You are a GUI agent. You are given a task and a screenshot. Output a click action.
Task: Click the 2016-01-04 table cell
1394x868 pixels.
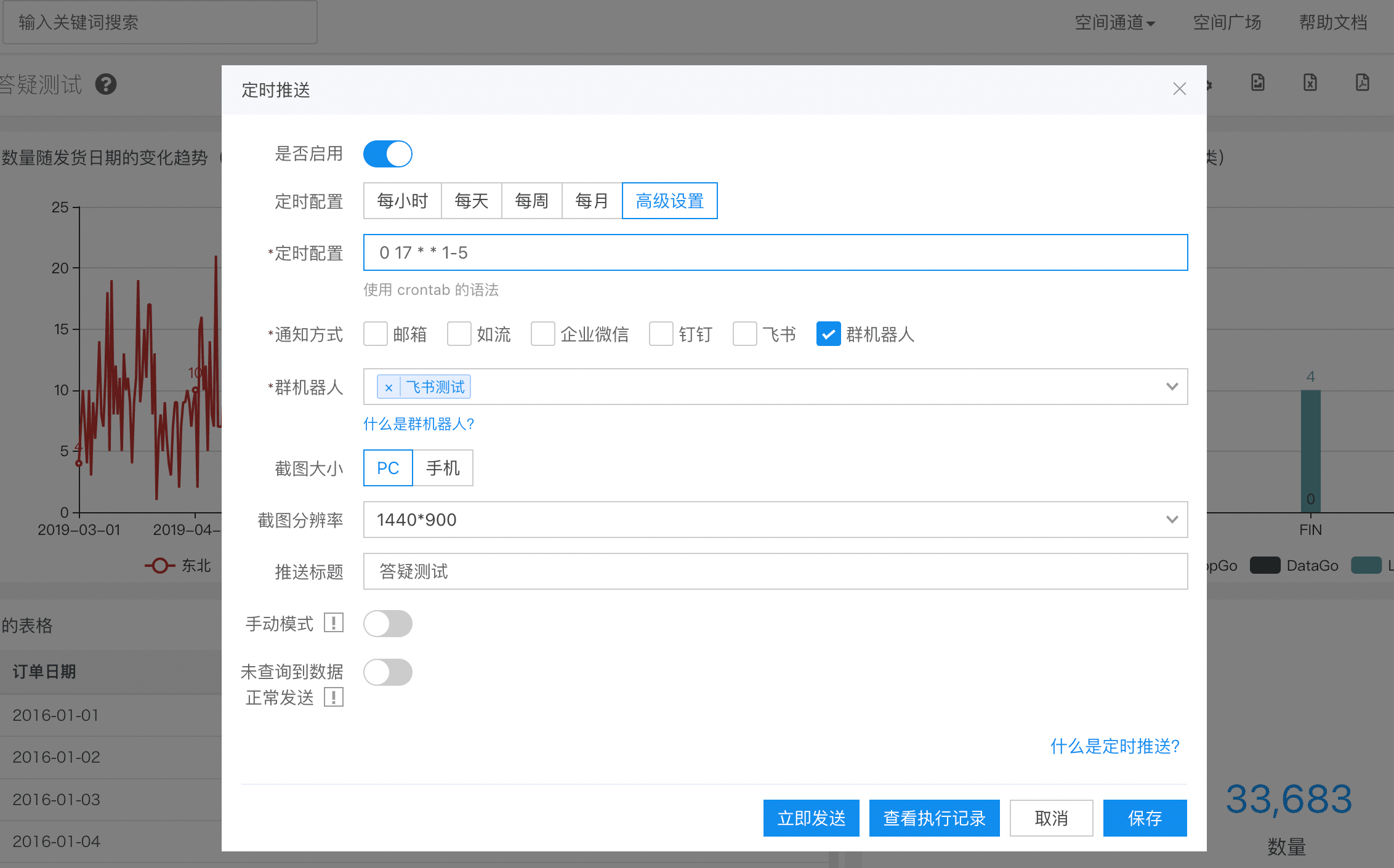pos(55,842)
